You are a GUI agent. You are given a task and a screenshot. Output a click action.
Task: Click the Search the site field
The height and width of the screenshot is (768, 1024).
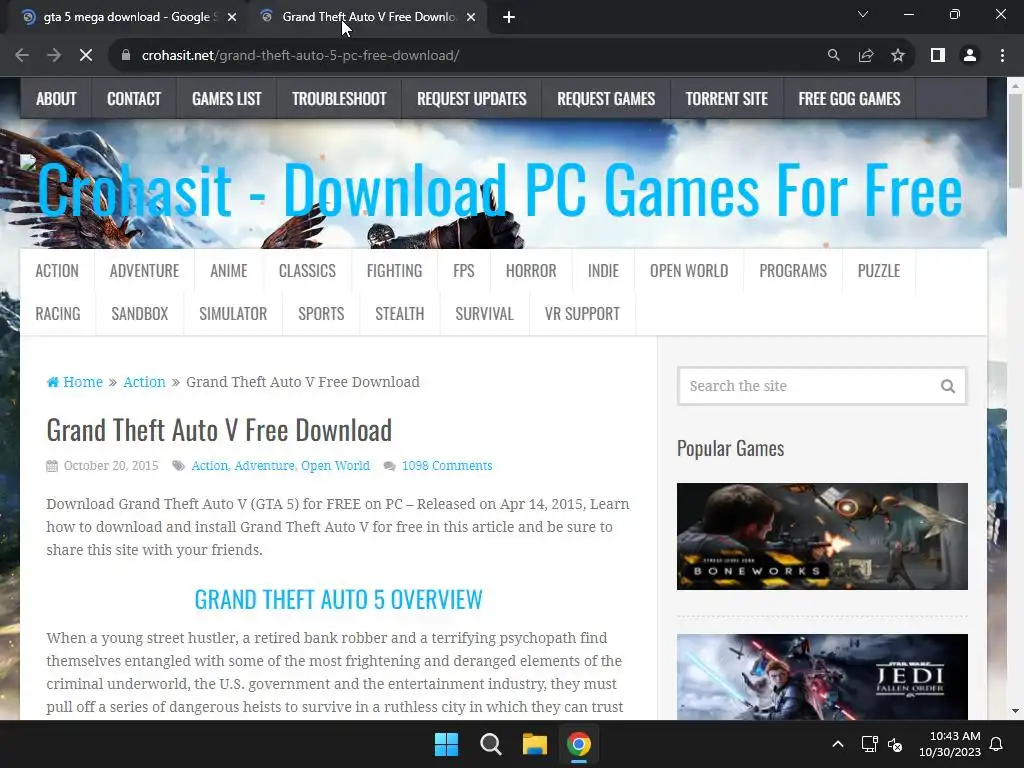point(822,386)
